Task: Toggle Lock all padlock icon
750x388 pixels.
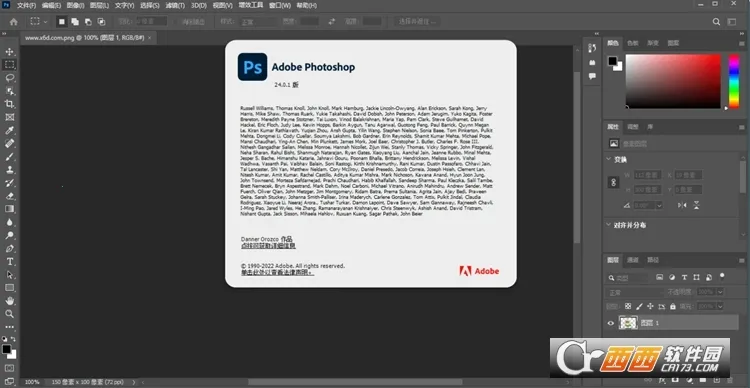Action: click(673, 306)
